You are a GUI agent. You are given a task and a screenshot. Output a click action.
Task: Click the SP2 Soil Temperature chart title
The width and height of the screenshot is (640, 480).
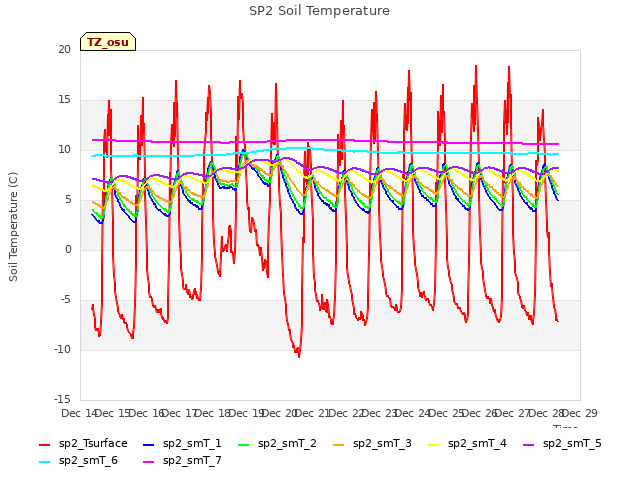coord(319,11)
